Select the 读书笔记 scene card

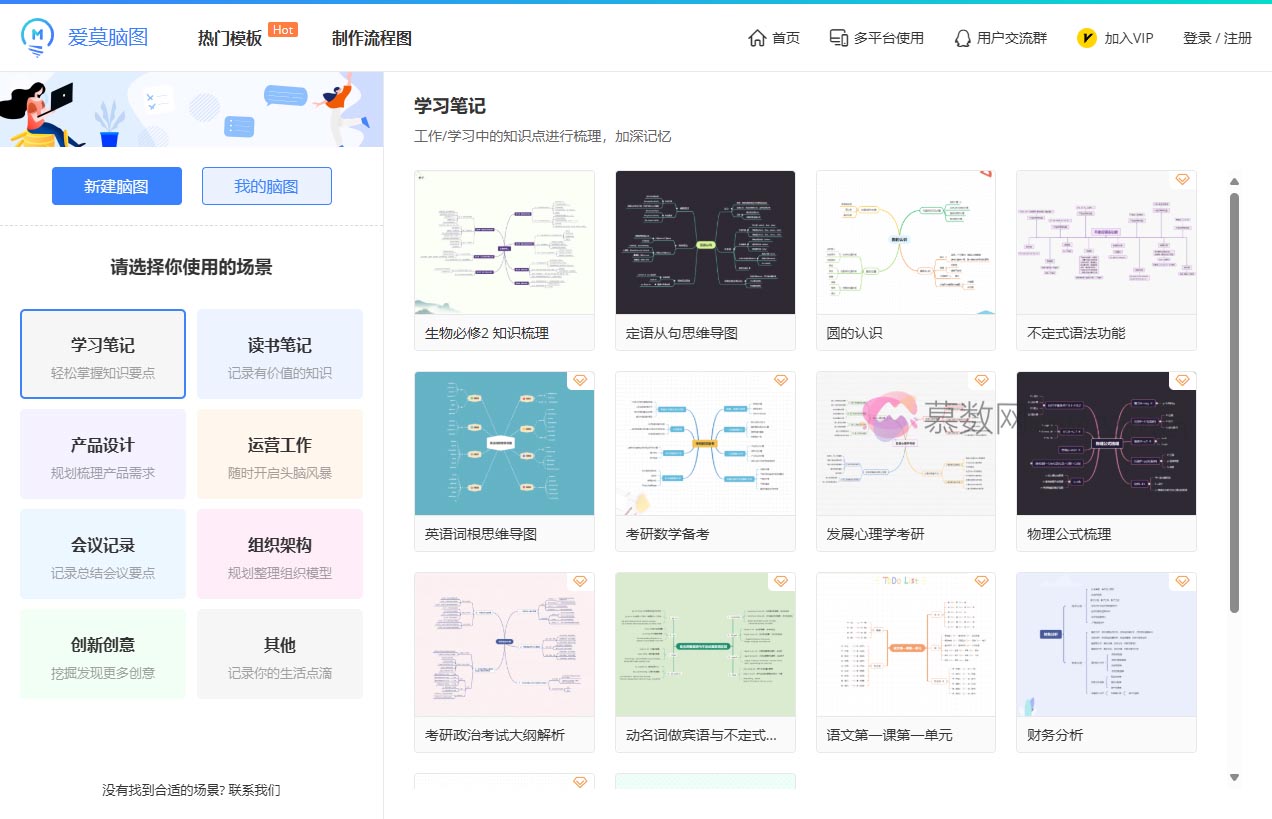point(279,353)
